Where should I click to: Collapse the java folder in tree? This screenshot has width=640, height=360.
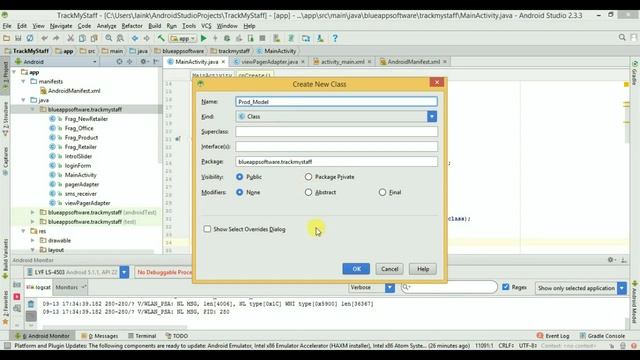23,100
